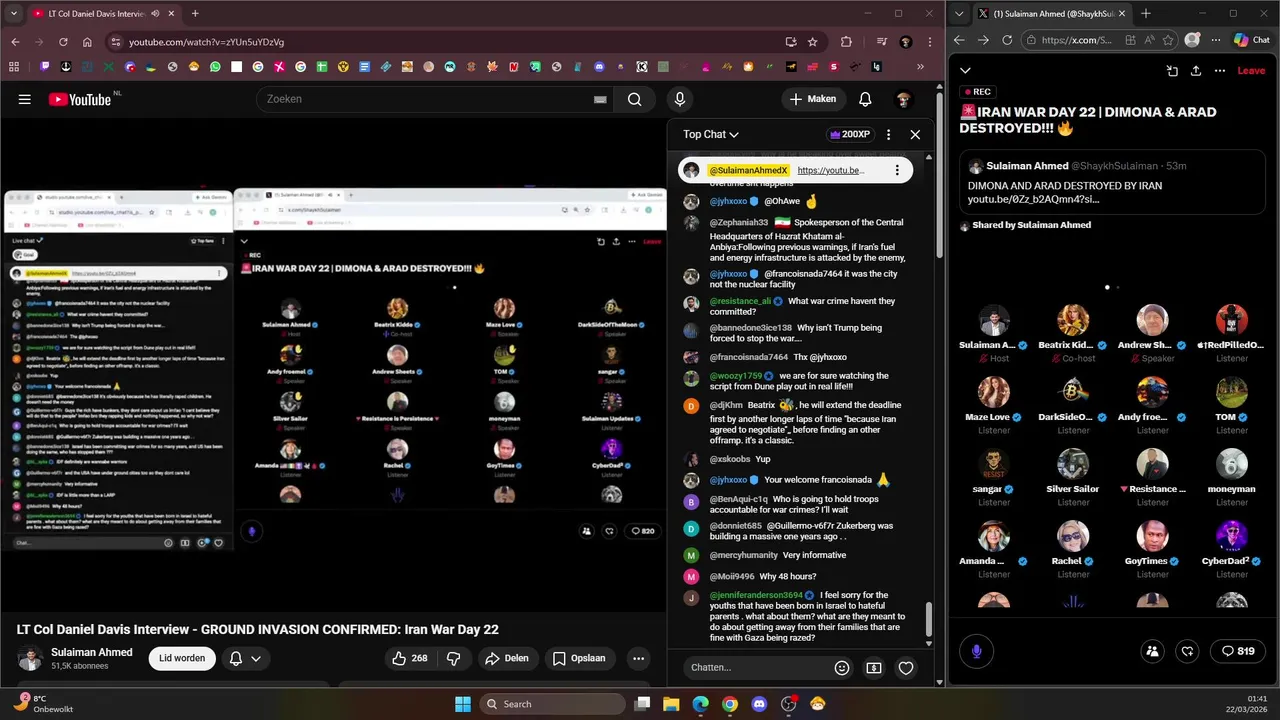Click the video player area

pos(333,367)
